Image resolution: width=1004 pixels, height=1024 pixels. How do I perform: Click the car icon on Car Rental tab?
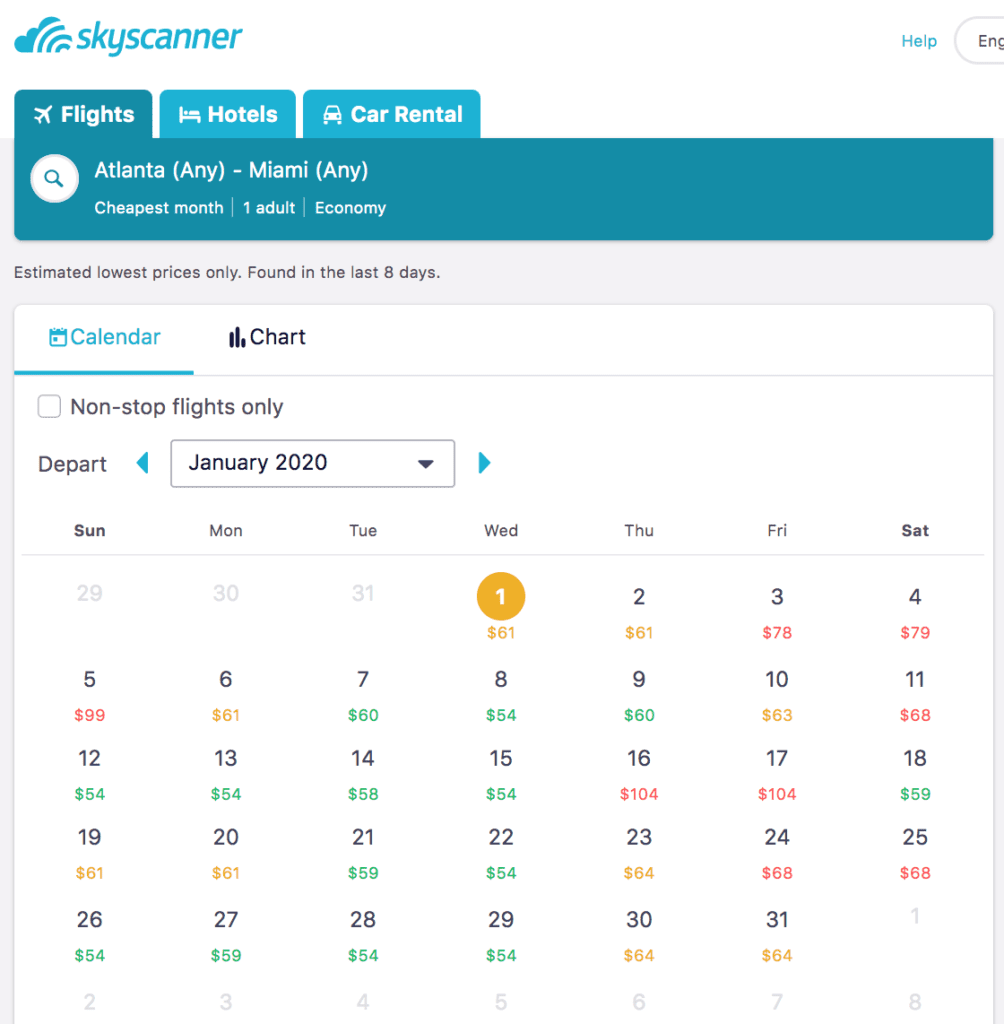coord(331,114)
